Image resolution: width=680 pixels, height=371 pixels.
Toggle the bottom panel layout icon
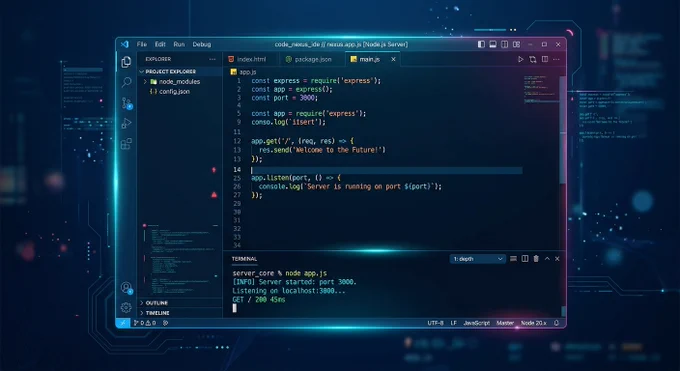click(x=493, y=44)
